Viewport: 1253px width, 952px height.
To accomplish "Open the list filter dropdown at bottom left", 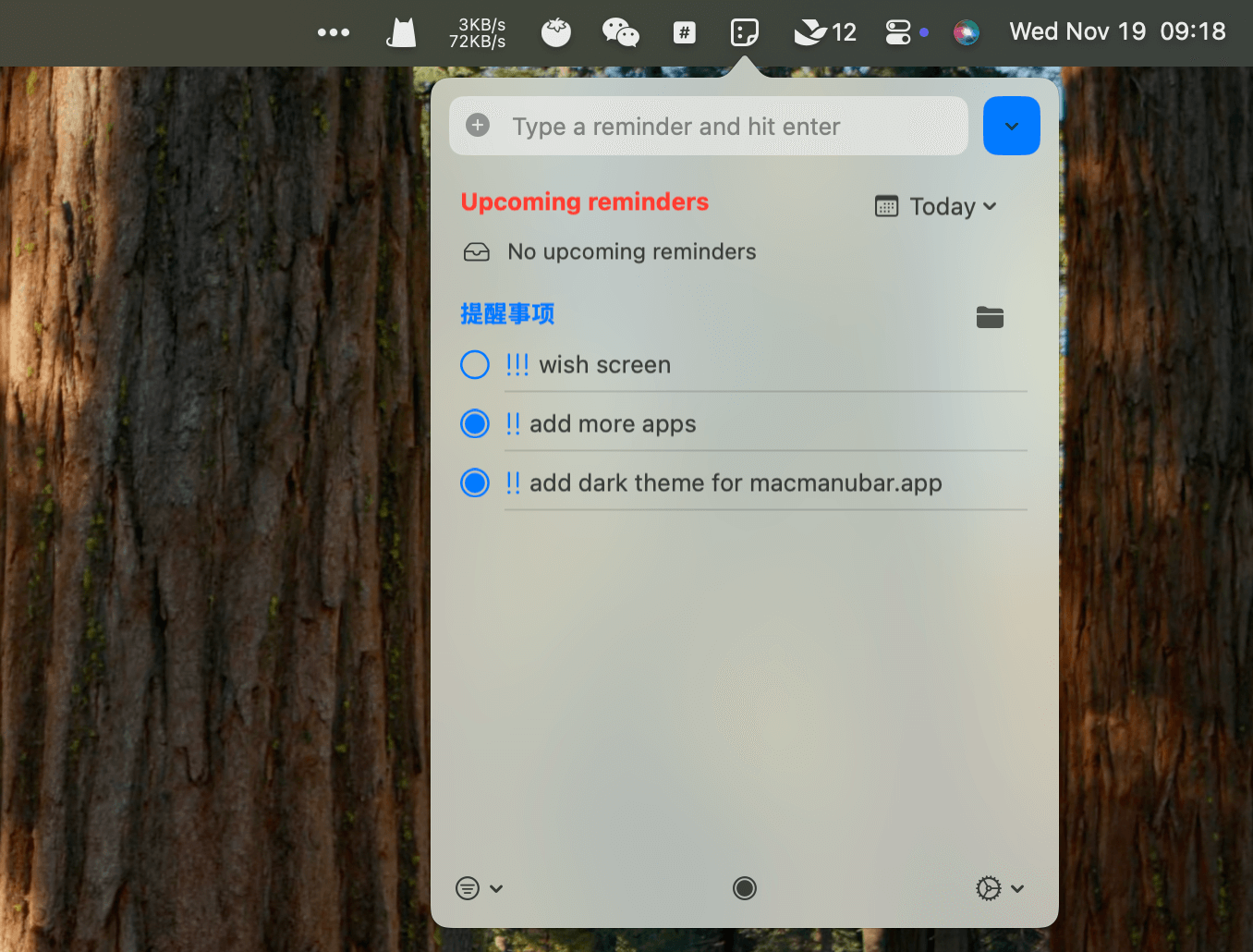I will coord(479,888).
